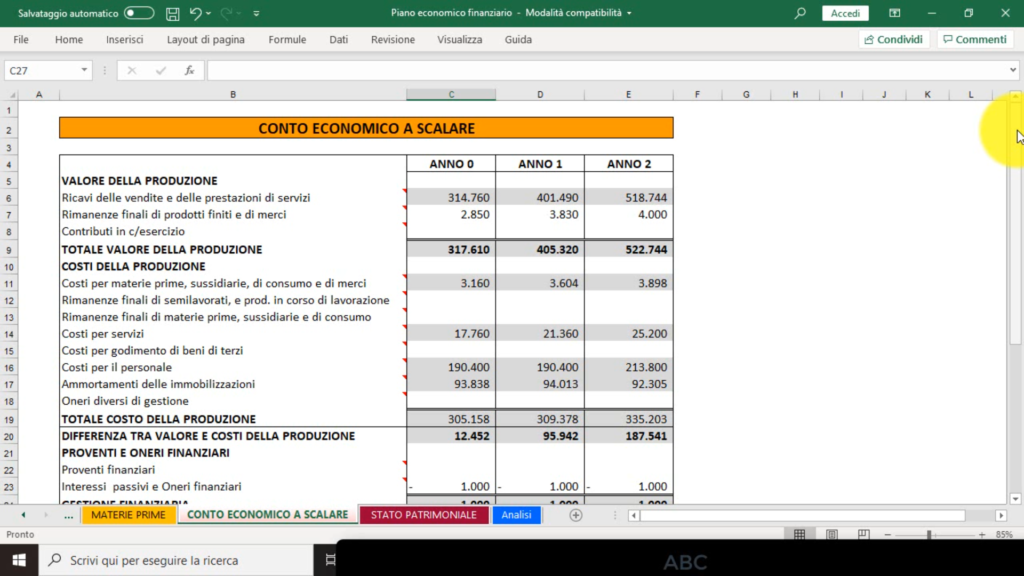Screen dimensions: 1024x576
Task: Click the Accedi sign-in button
Action: (845, 13)
